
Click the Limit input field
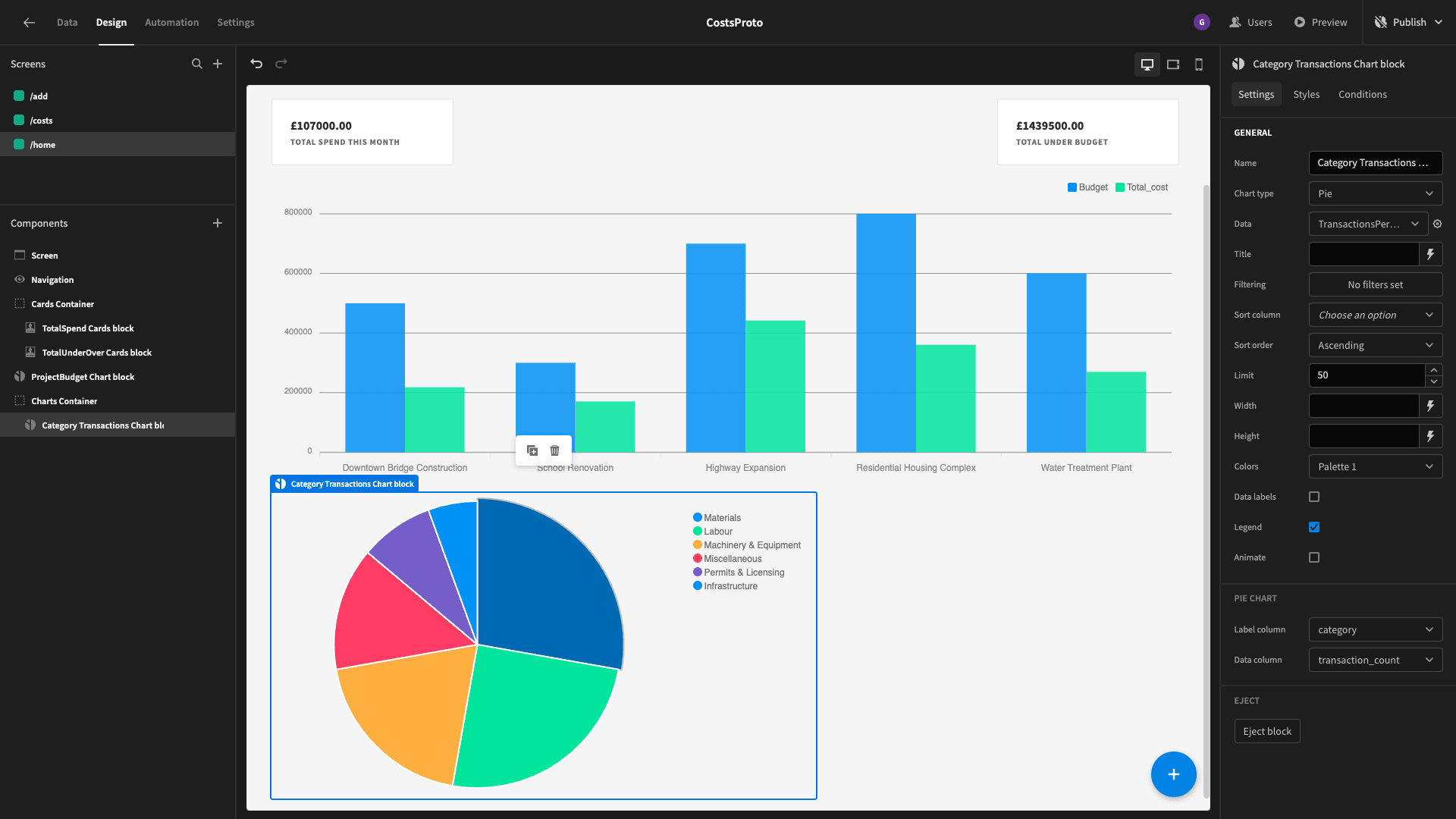tap(1367, 375)
